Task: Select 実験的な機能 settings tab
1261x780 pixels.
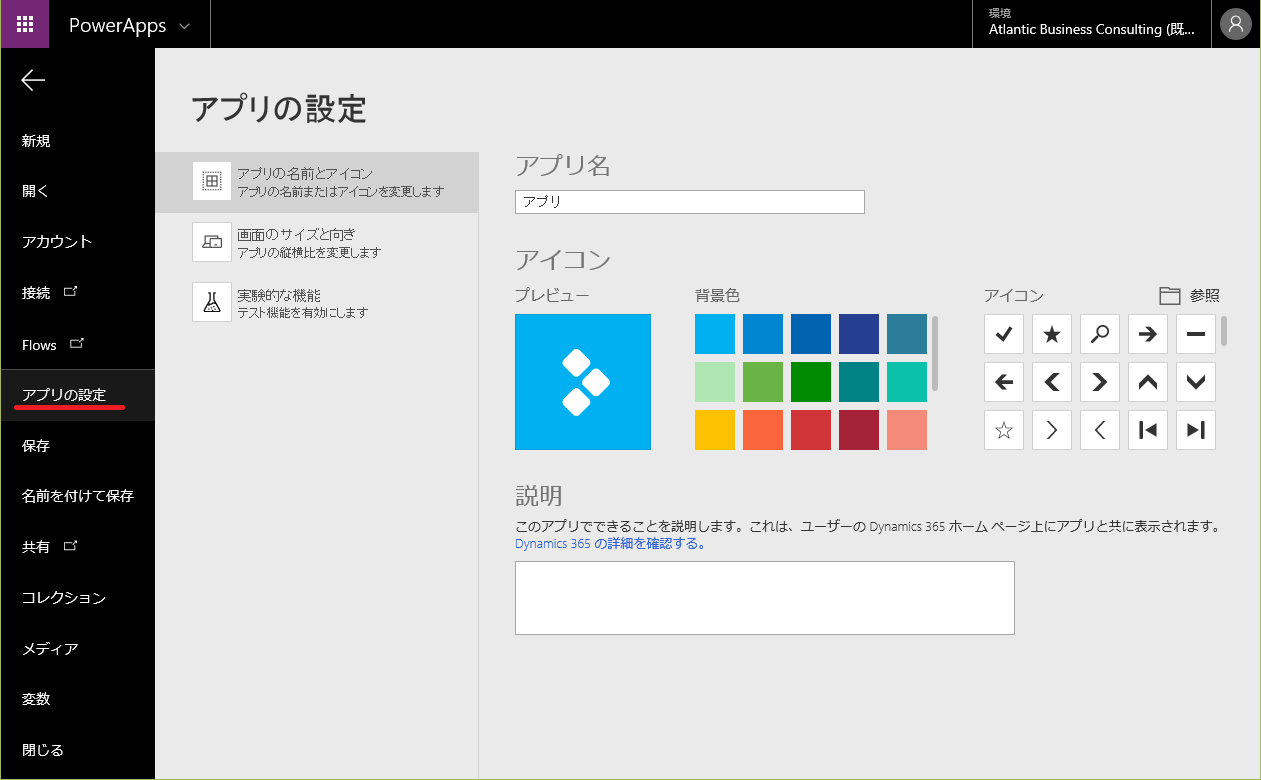Action: [x=317, y=303]
